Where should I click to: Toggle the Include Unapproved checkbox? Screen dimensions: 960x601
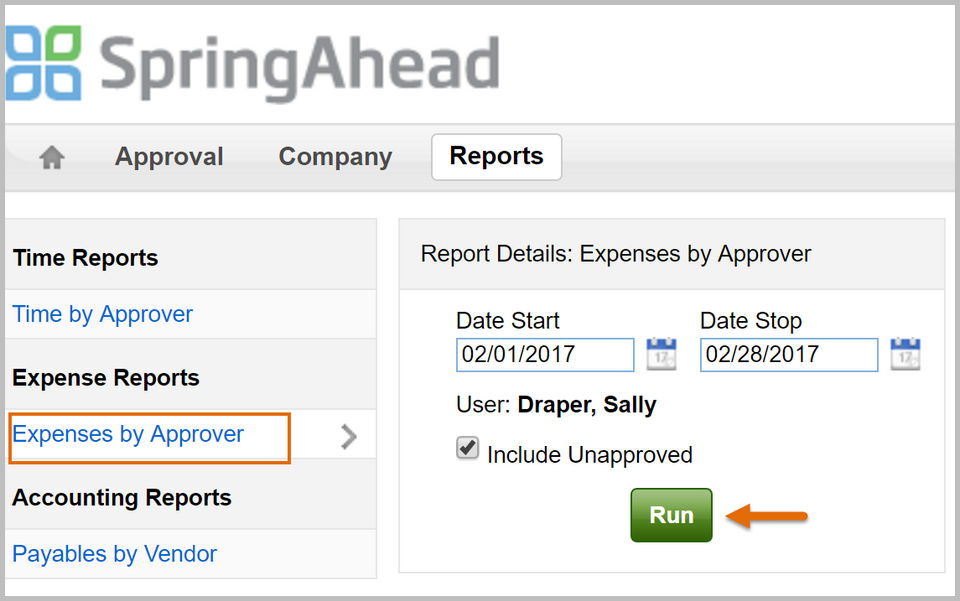click(467, 449)
